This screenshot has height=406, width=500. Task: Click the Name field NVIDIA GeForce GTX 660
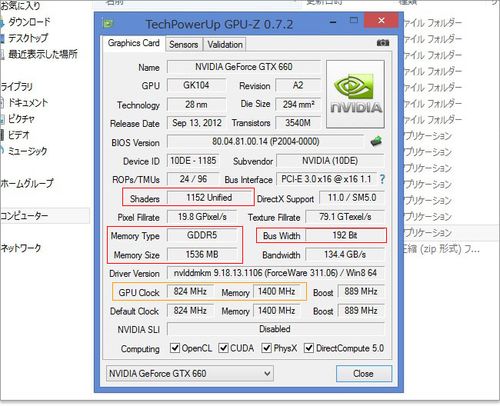244,67
